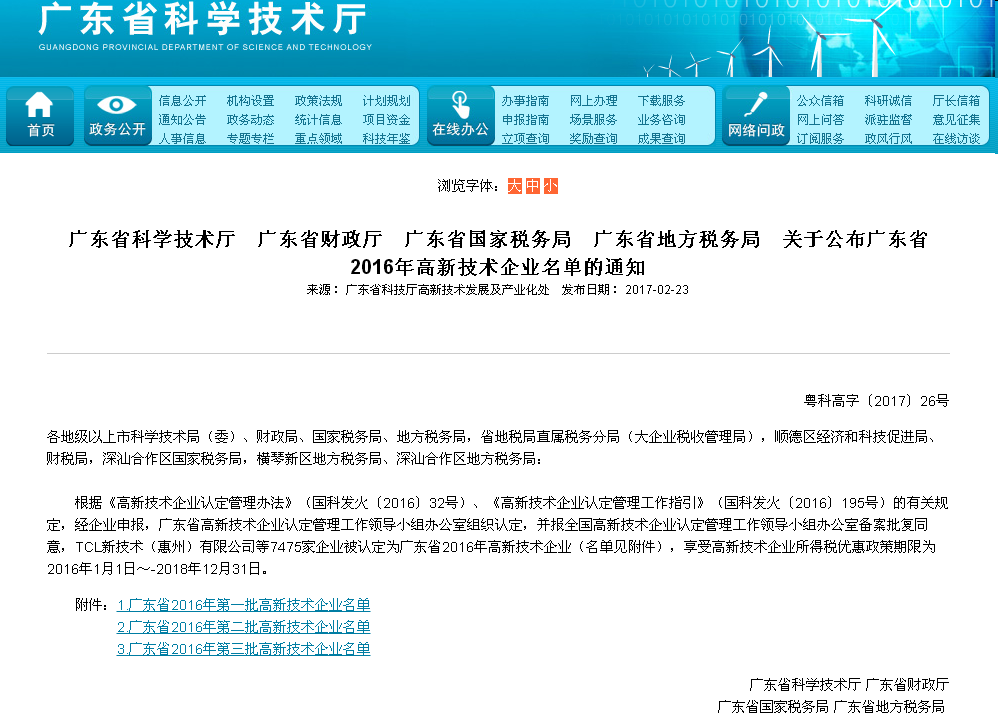Open 重点领域 menu link
The image size is (998, 715).
[318, 139]
